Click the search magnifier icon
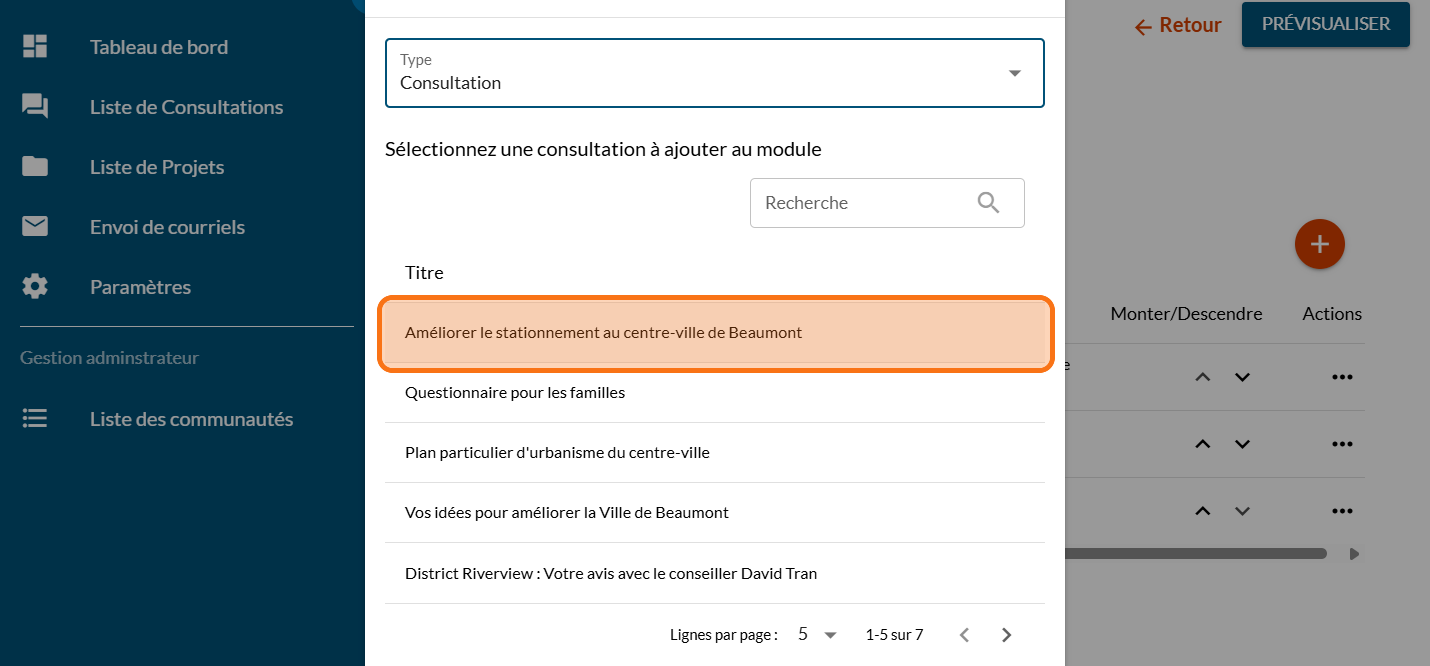1430x666 pixels. click(x=988, y=203)
